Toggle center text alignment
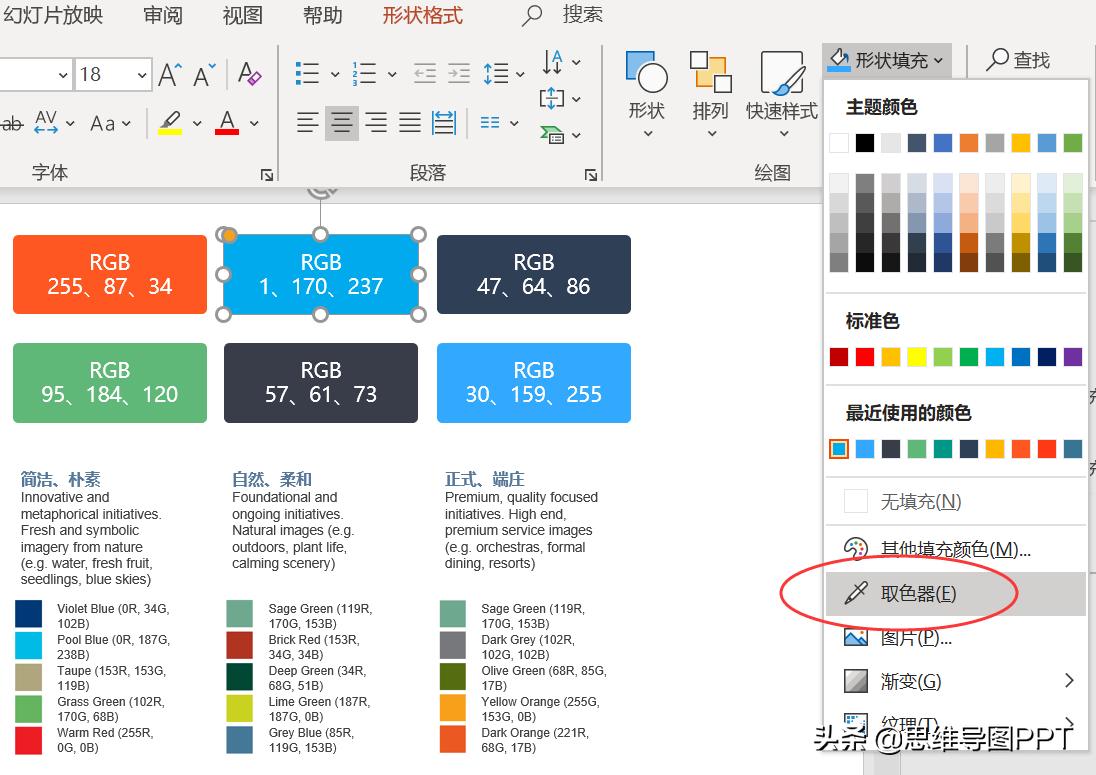The image size is (1096, 775). [342, 123]
